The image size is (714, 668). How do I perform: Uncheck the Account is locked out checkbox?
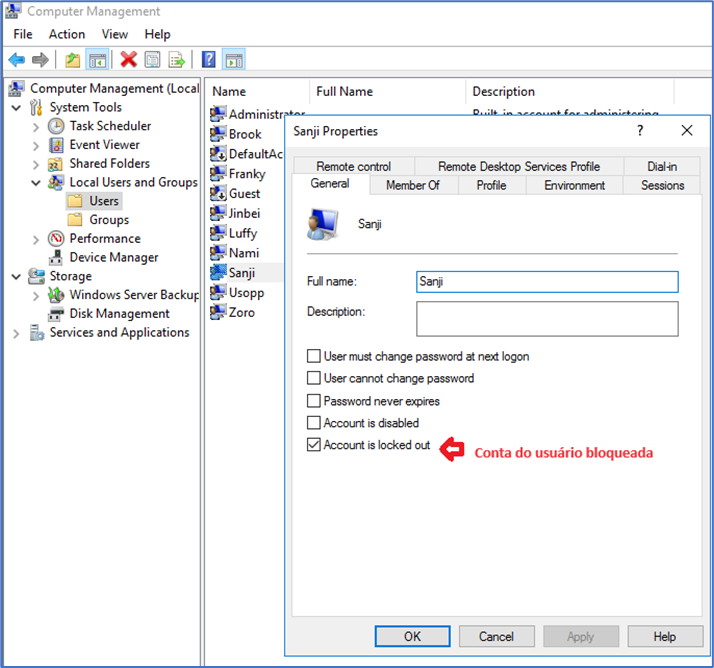pyautogui.click(x=314, y=445)
